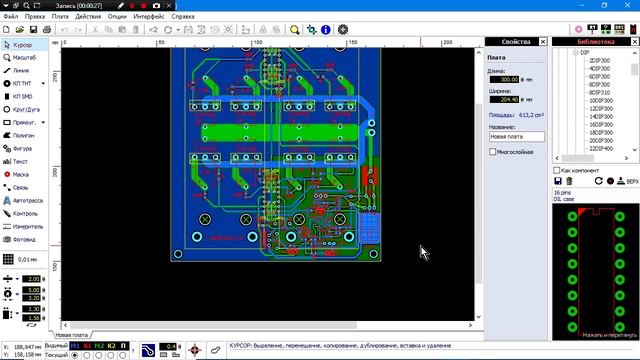
Task: Click the grid size icon 0,01 мм
Action: click(x=8, y=259)
